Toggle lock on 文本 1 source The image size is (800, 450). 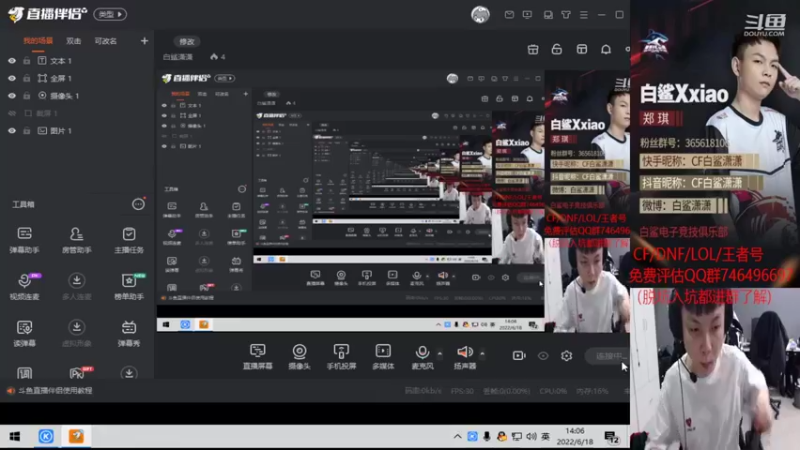point(27,61)
